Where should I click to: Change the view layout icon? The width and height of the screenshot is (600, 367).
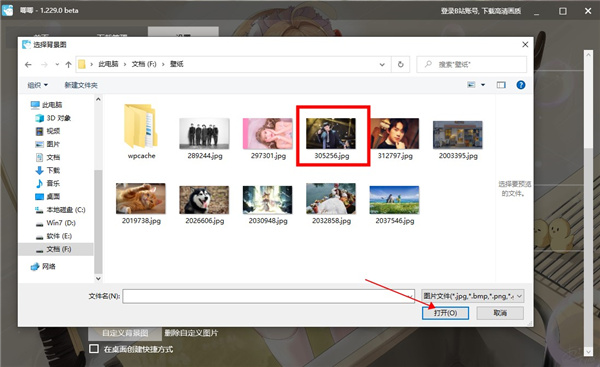[x=471, y=85]
